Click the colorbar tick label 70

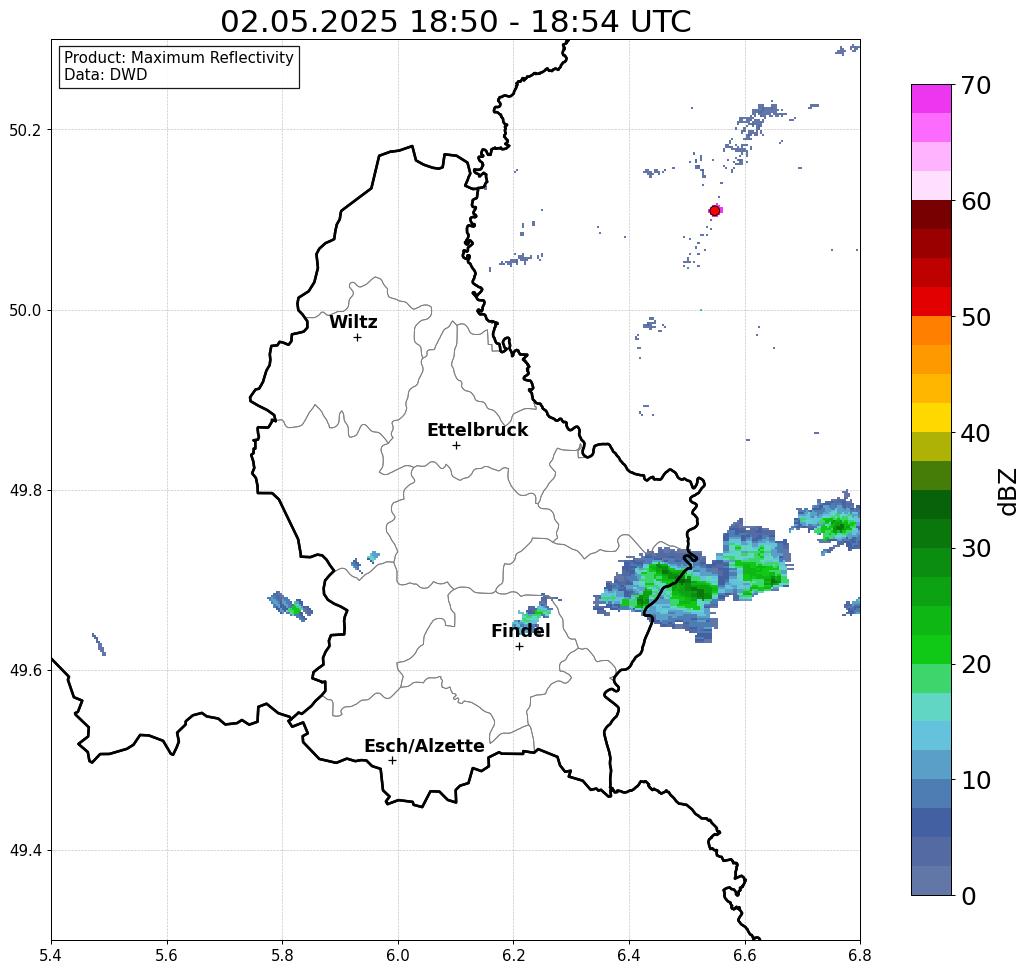click(x=976, y=86)
